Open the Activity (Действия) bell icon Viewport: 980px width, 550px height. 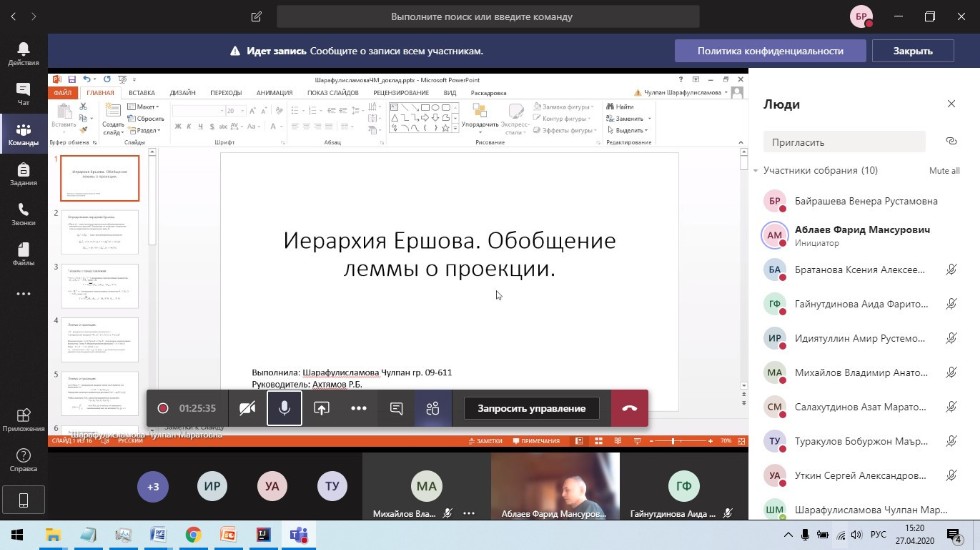(23, 53)
